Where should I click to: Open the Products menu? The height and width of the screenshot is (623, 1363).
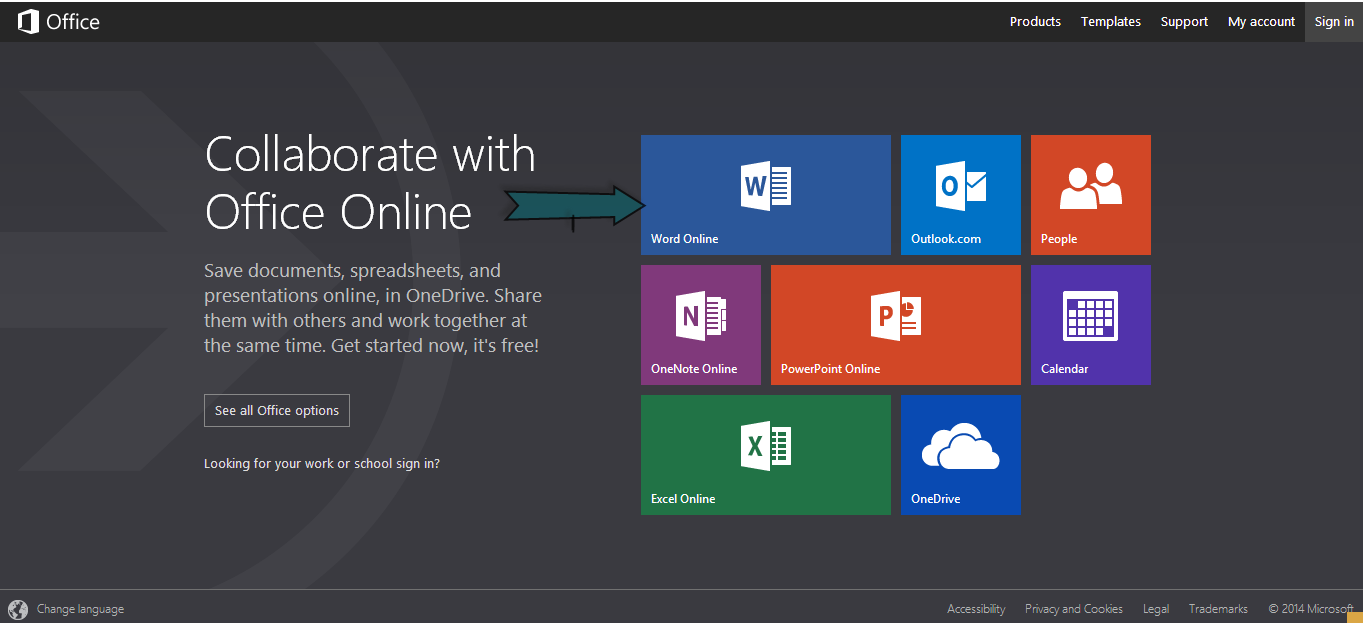[x=1035, y=21]
